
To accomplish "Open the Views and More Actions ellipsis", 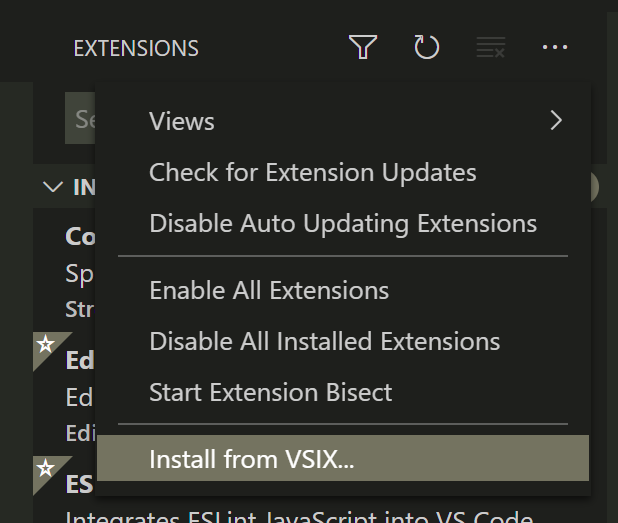I will [555, 47].
